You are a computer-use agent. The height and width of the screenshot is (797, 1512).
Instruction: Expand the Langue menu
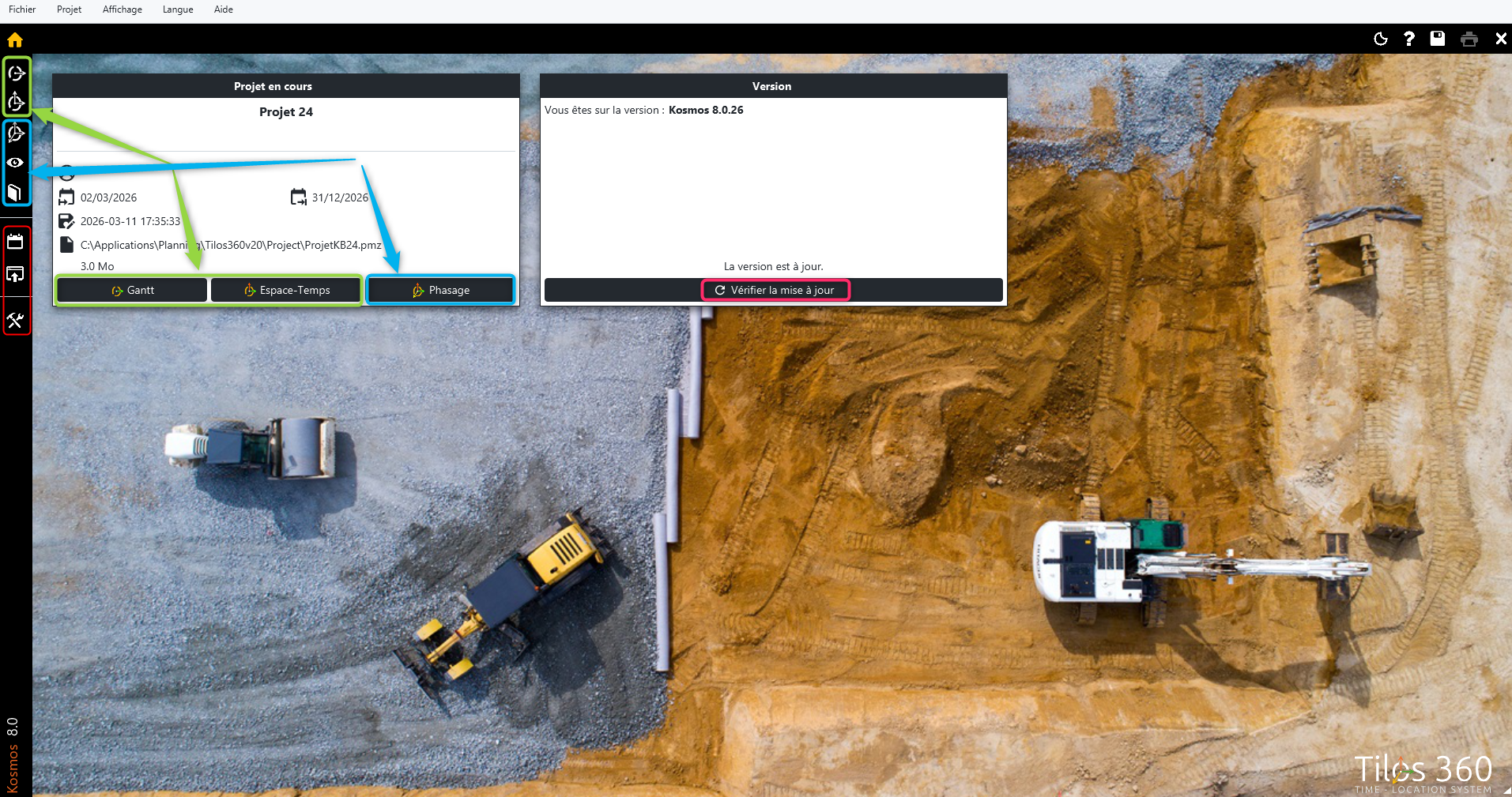(x=178, y=9)
